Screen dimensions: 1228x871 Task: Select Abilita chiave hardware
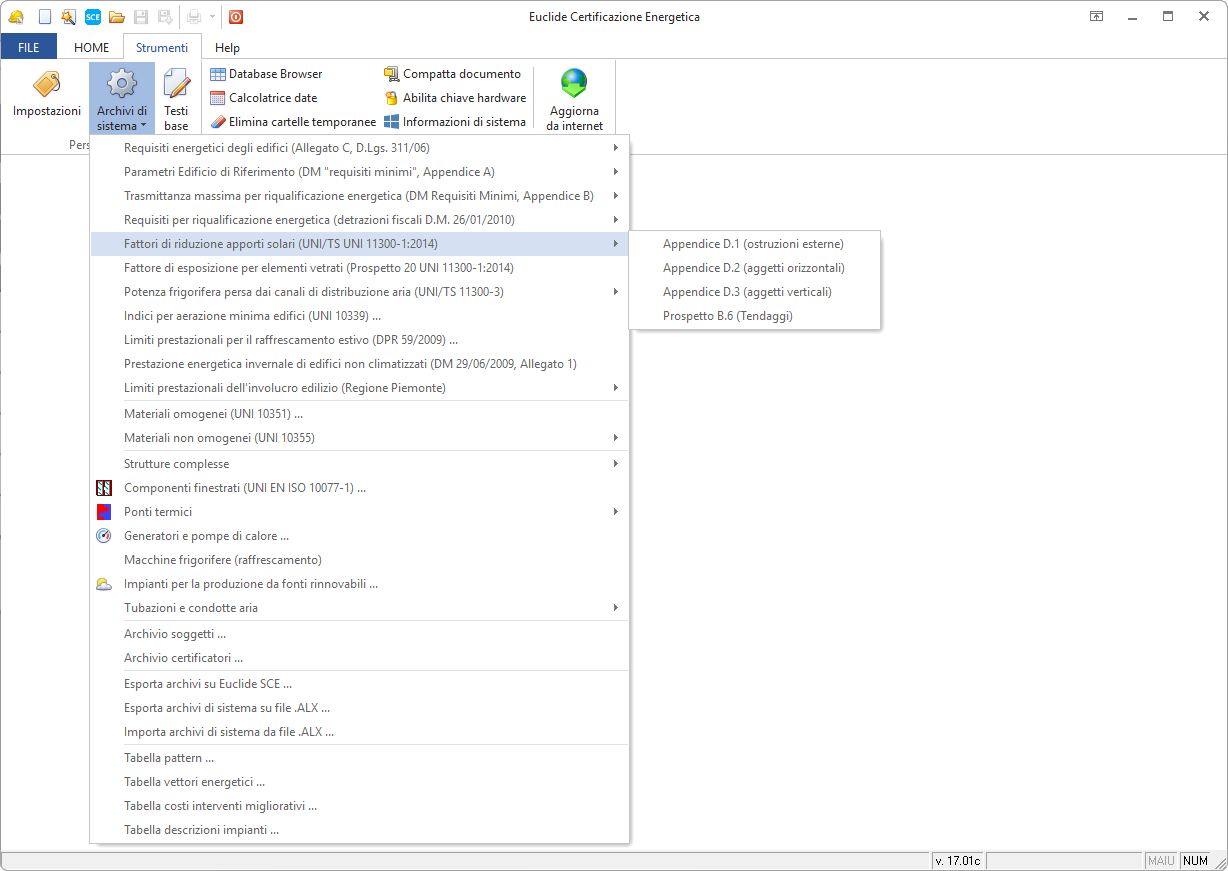pyautogui.click(x=455, y=98)
